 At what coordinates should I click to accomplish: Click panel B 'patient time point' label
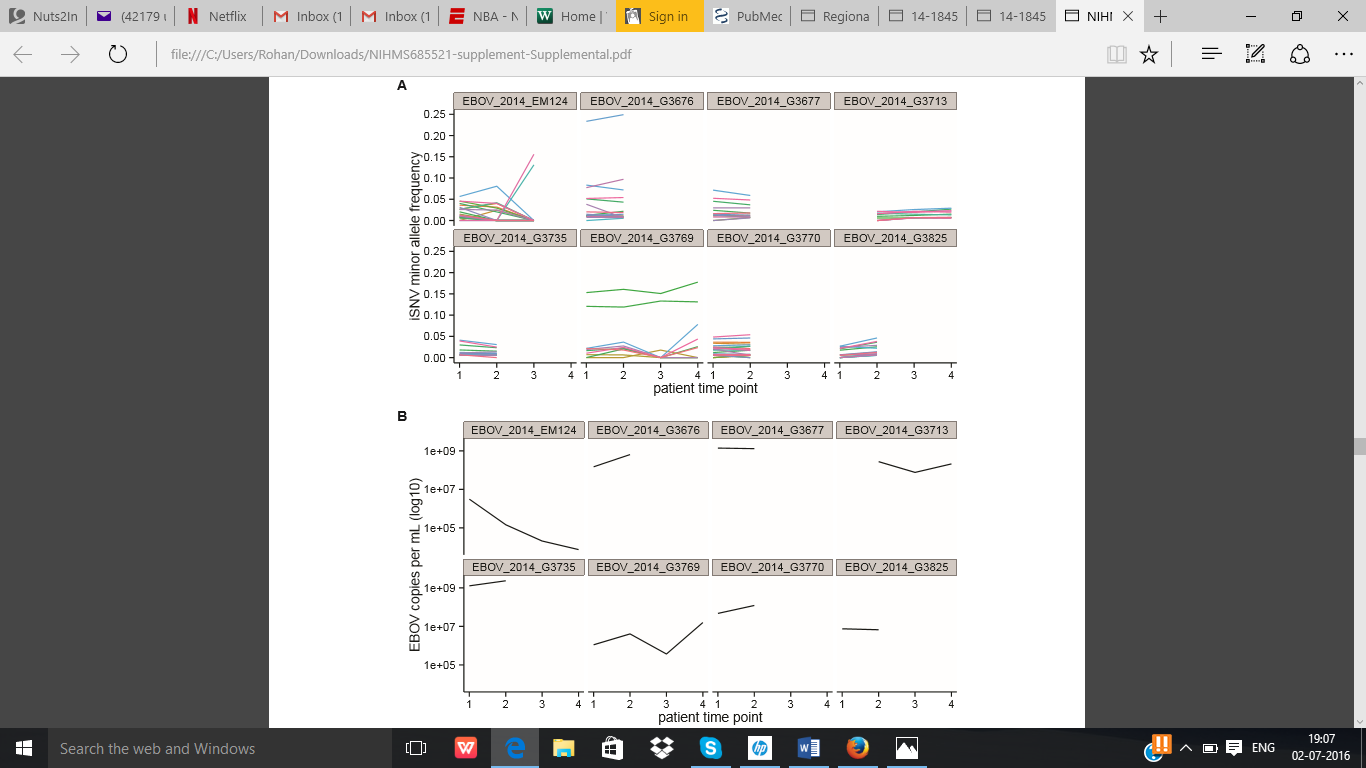point(711,717)
